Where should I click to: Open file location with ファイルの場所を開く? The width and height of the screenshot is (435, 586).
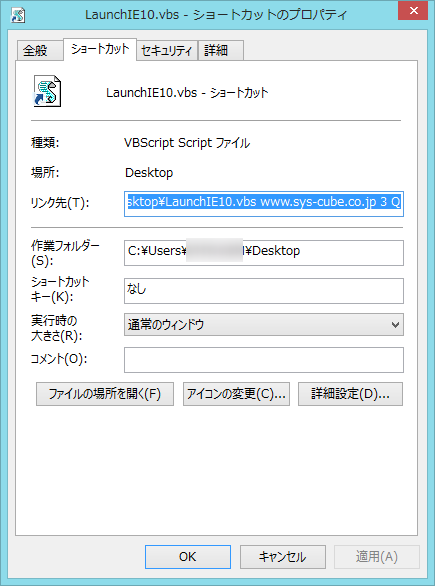[105, 394]
